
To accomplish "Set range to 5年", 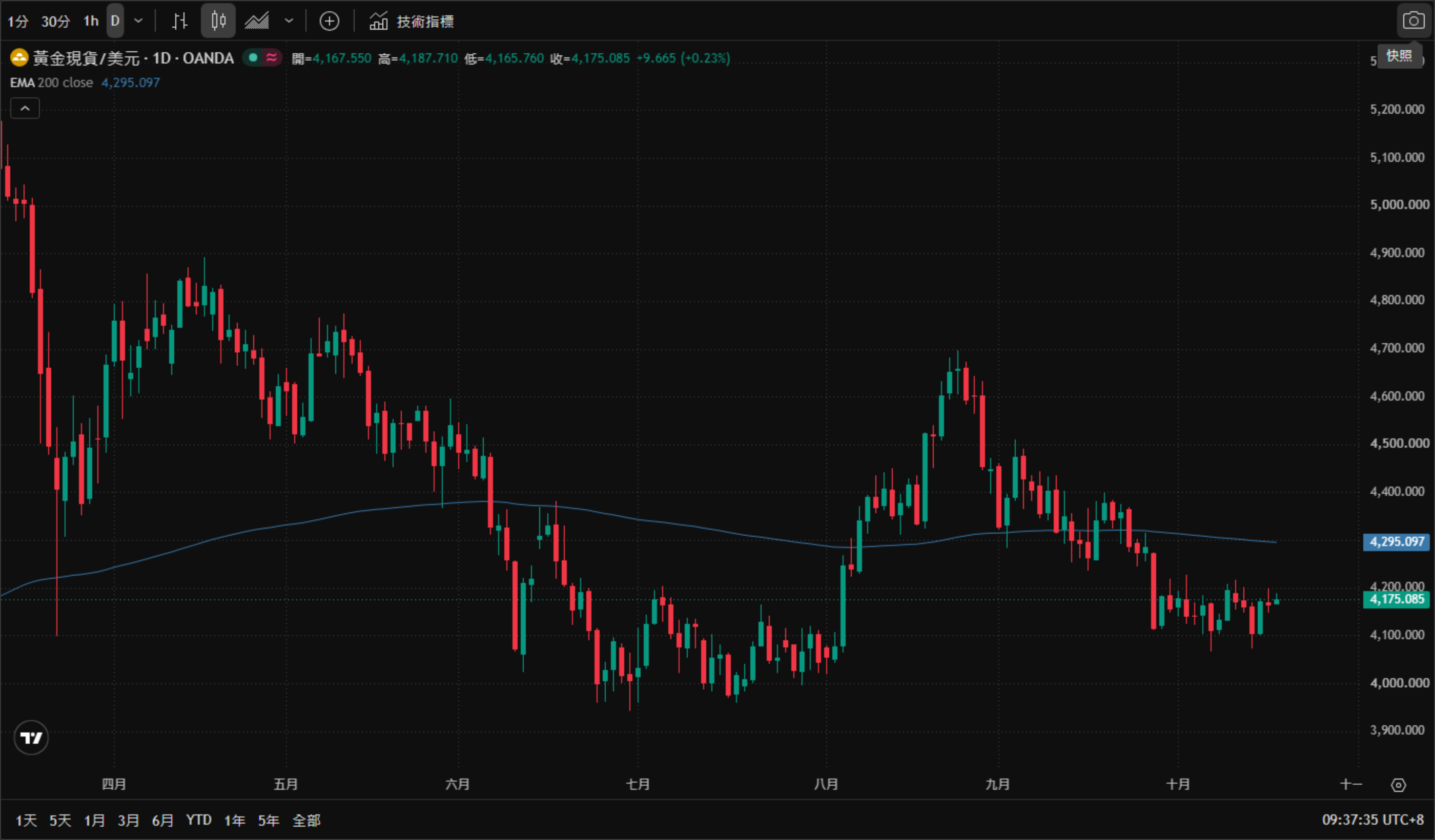I will pos(269,821).
